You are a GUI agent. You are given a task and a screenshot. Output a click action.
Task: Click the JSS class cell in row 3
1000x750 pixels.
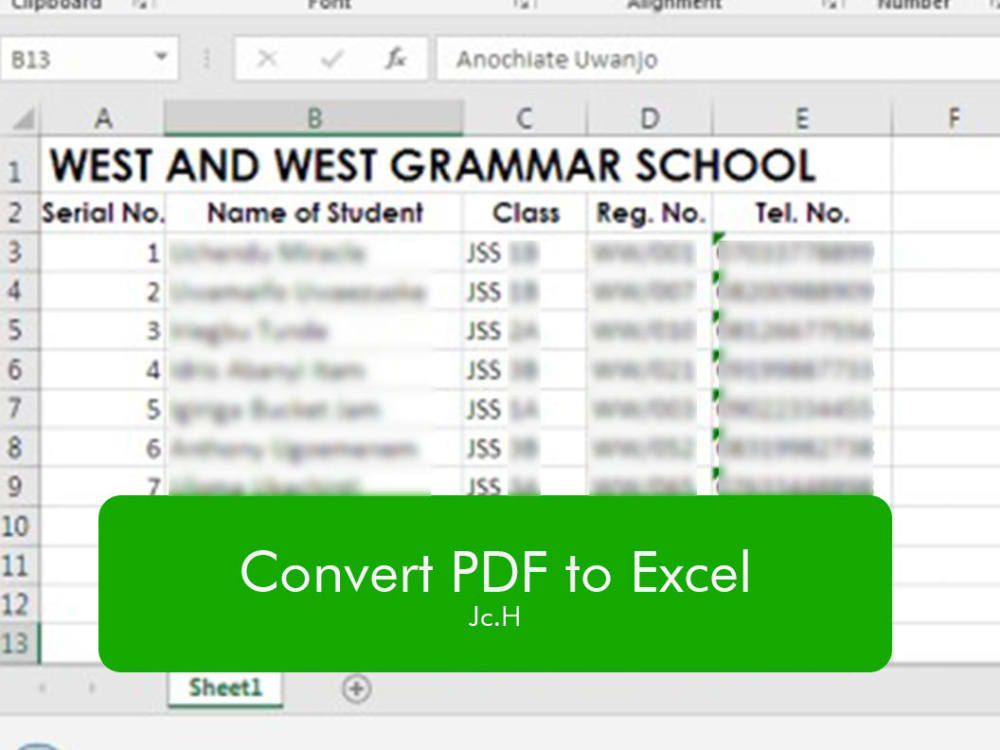(x=525, y=253)
